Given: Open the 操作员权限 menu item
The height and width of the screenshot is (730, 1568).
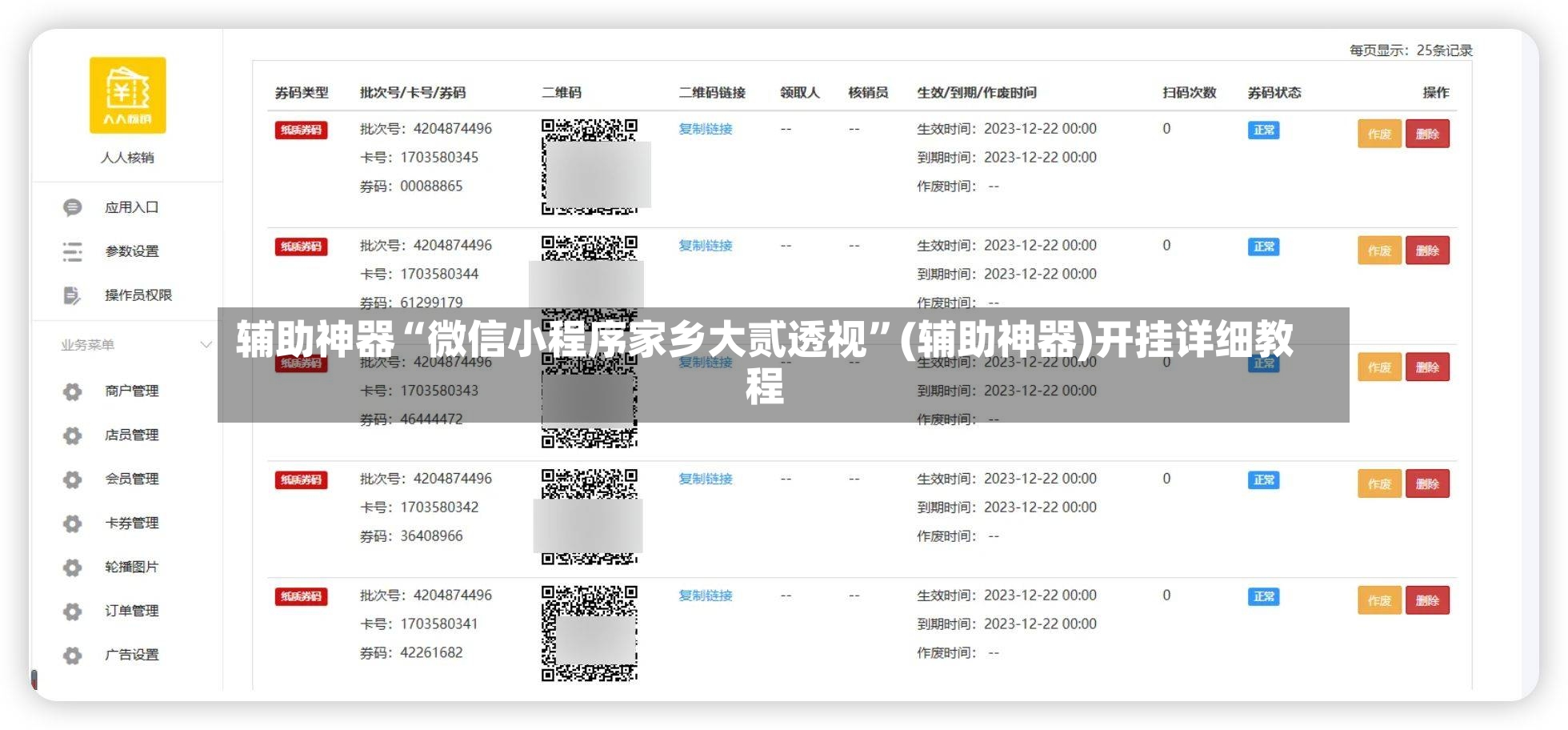Looking at the screenshot, I should point(138,295).
